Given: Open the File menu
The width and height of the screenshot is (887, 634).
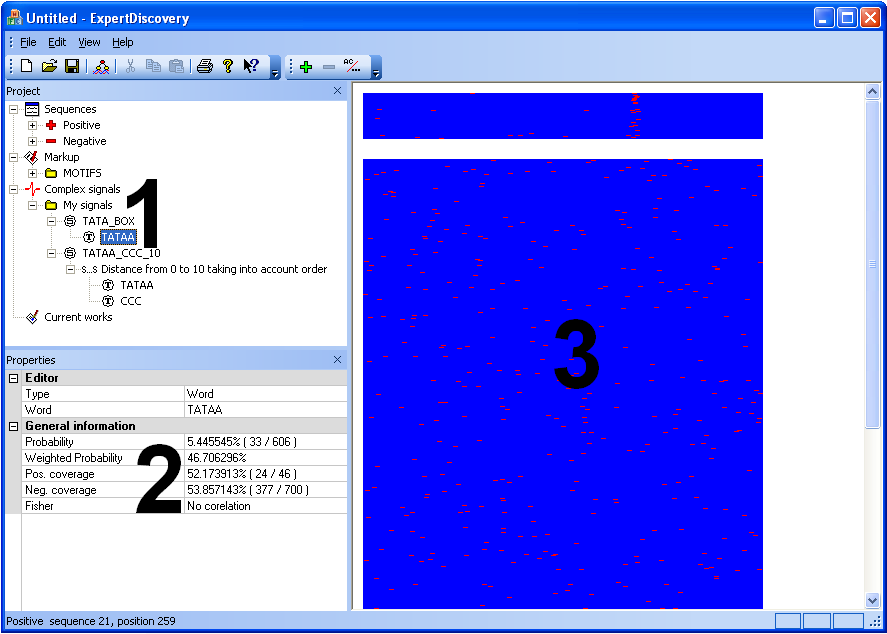Looking at the screenshot, I should point(28,42).
